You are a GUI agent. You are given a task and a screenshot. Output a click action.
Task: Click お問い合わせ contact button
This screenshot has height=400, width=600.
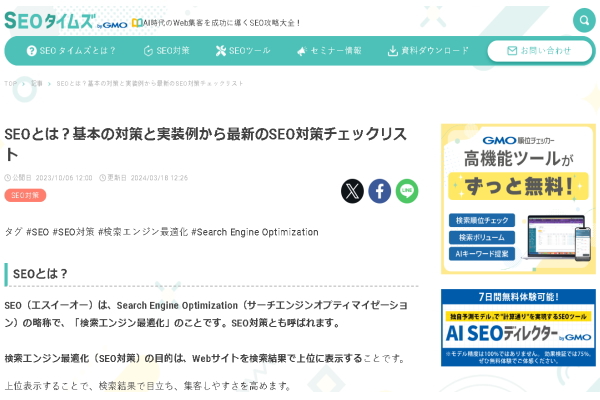(x=540, y=51)
